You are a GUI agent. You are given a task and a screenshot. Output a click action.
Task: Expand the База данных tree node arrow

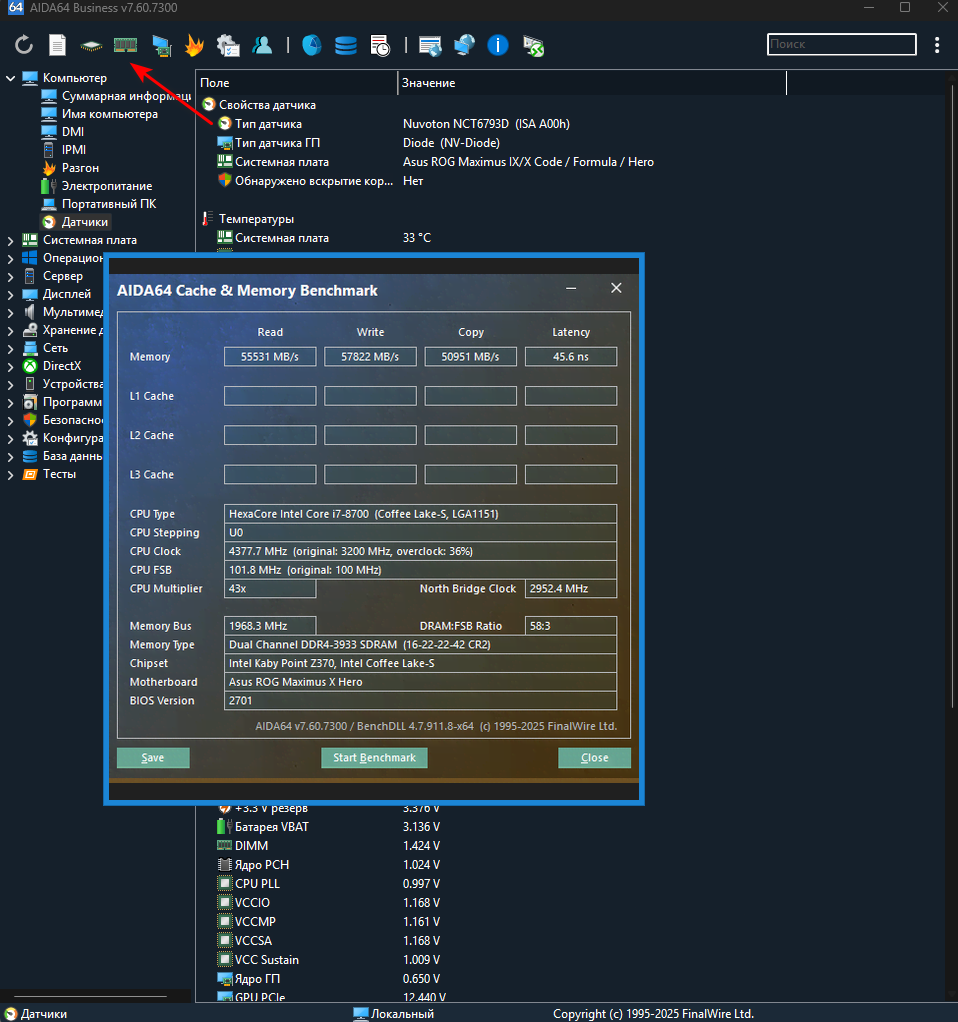pyautogui.click(x=10, y=457)
